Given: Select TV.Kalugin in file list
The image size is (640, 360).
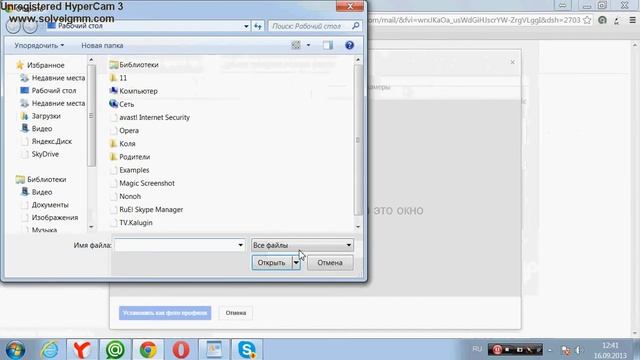Looking at the screenshot, I should point(136,222).
